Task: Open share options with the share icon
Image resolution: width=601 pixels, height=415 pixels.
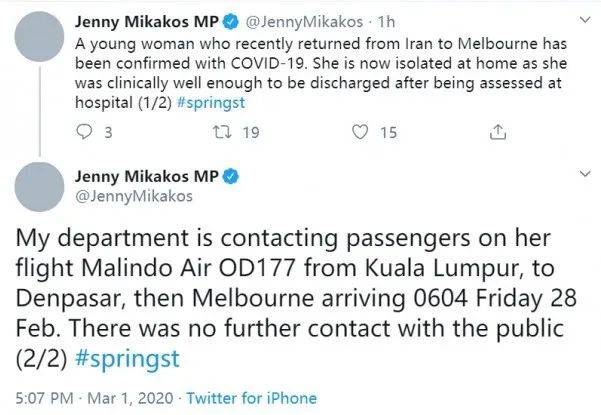Action: tap(498, 132)
